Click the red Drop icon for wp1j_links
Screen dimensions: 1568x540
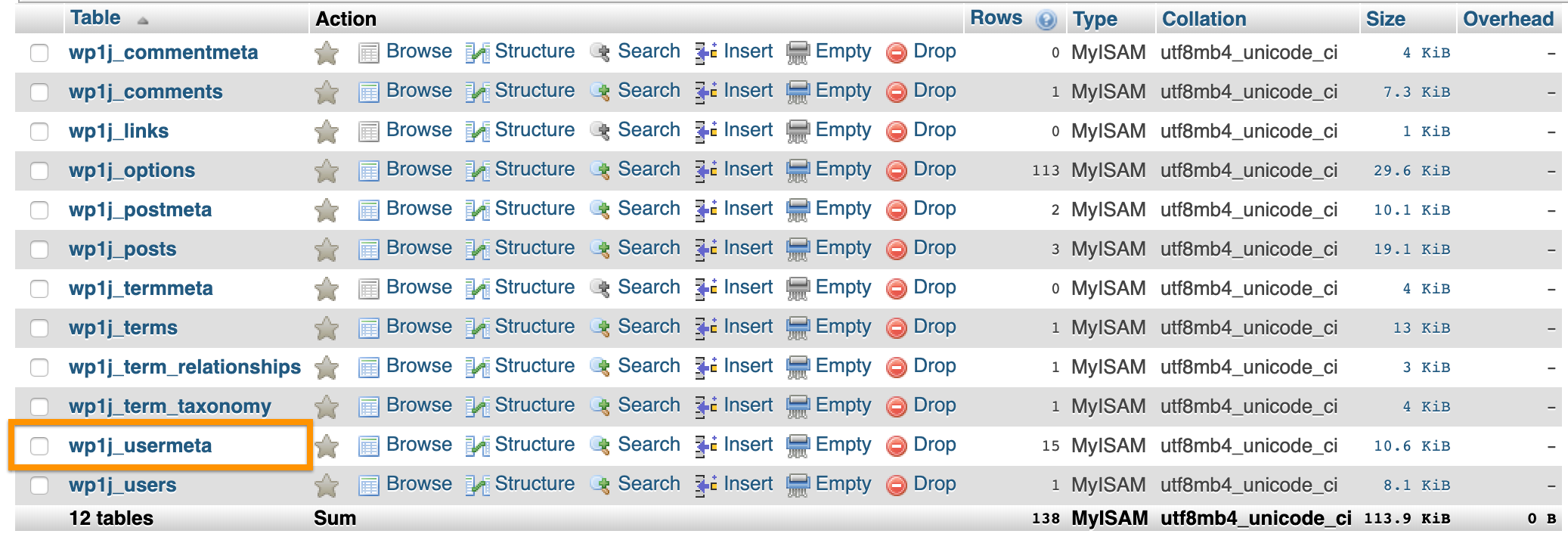coord(897,132)
